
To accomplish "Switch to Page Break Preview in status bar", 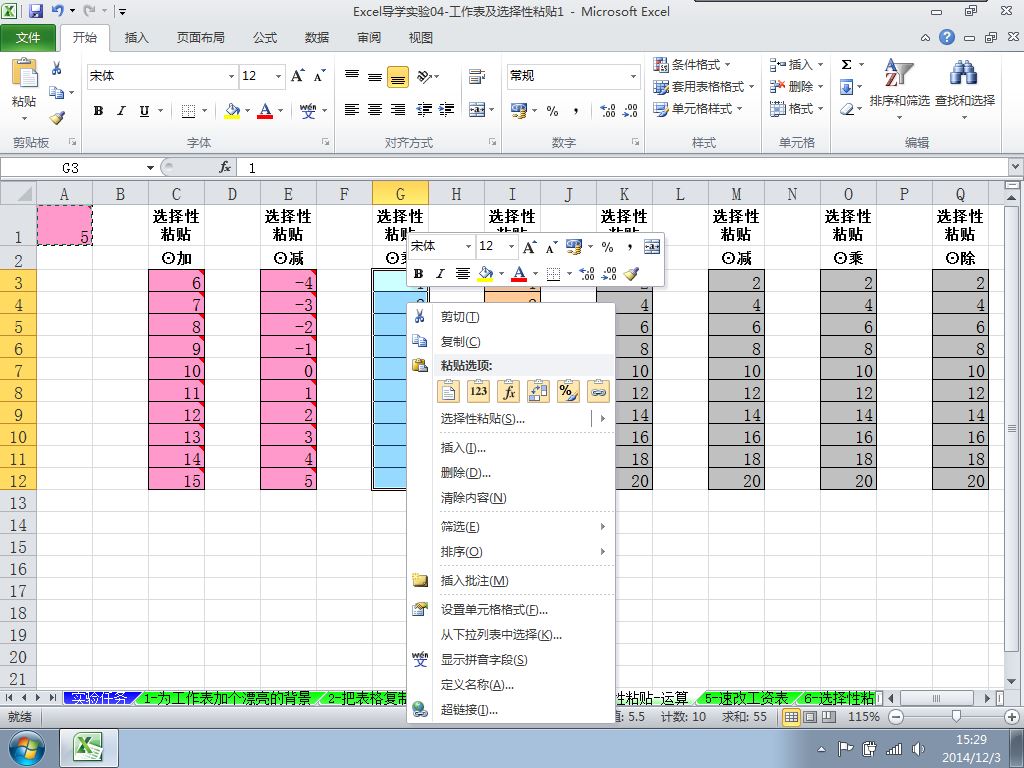I will click(829, 717).
